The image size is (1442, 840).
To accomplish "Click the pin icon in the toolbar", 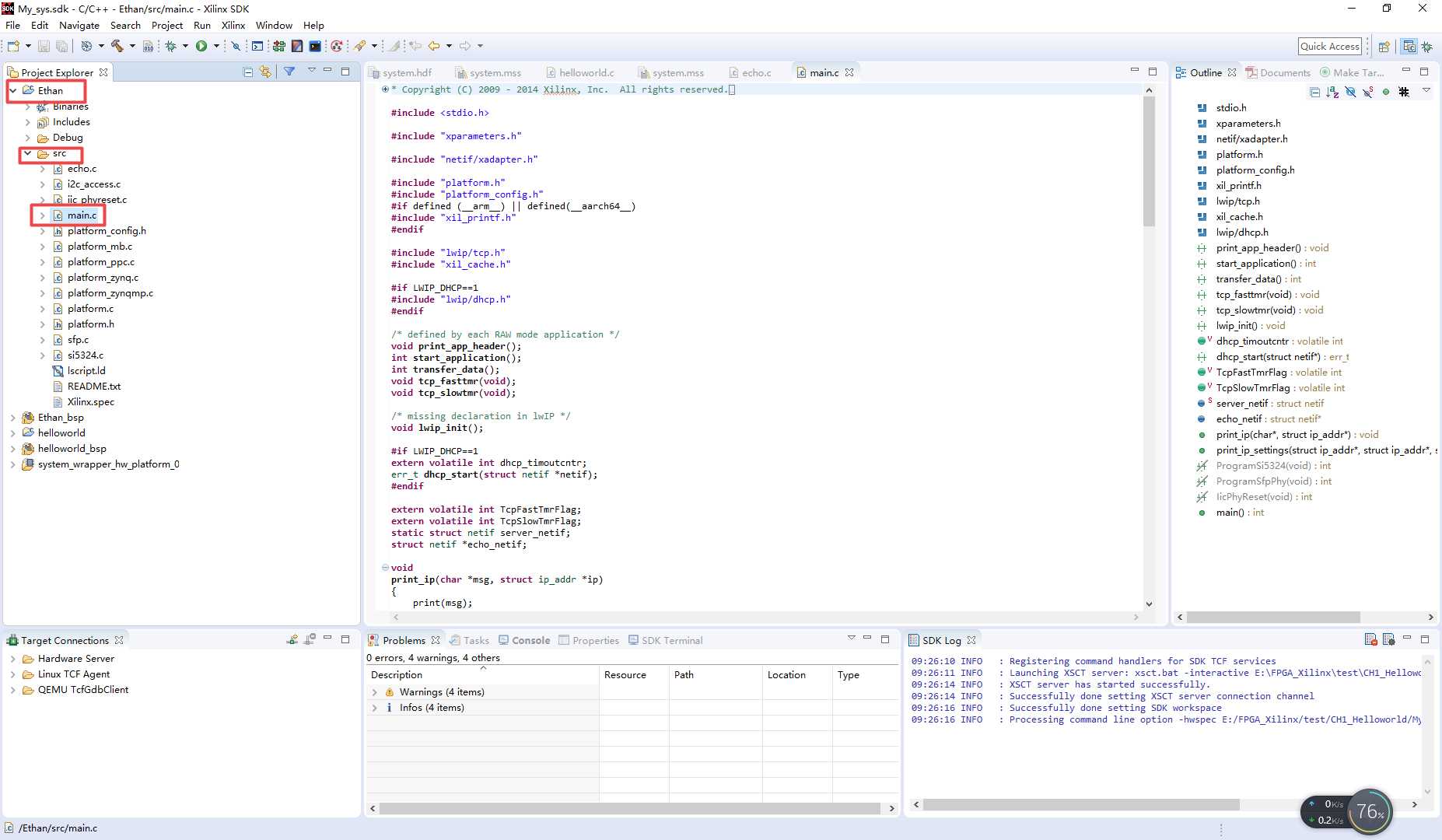I will click(x=236, y=46).
